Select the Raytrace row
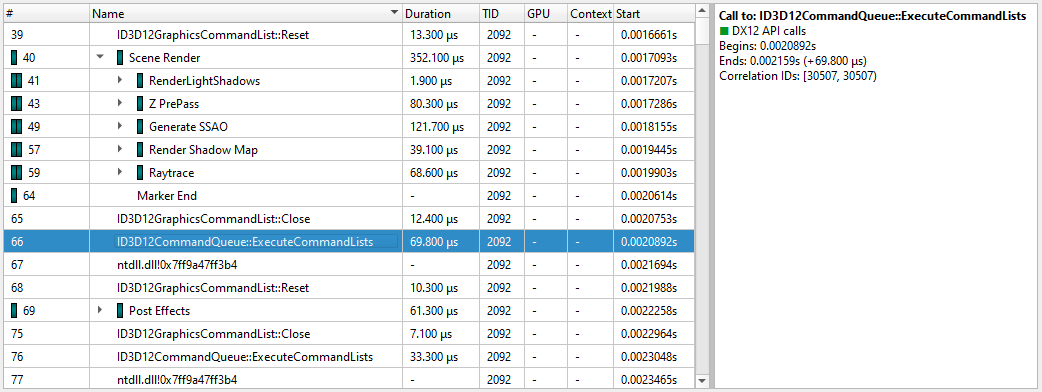1042x392 pixels. point(349,173)
